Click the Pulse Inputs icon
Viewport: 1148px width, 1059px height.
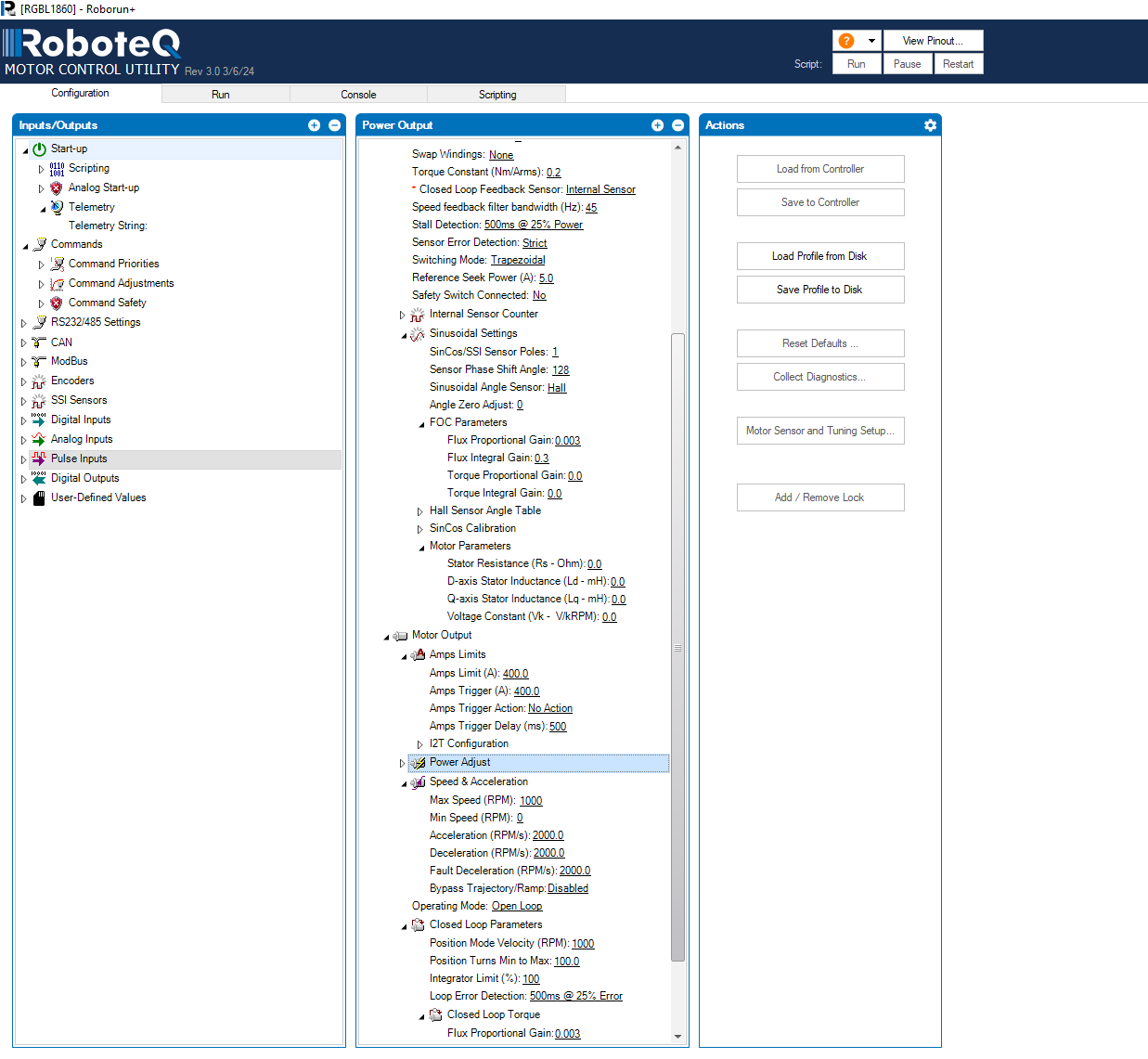pos(39,459)
